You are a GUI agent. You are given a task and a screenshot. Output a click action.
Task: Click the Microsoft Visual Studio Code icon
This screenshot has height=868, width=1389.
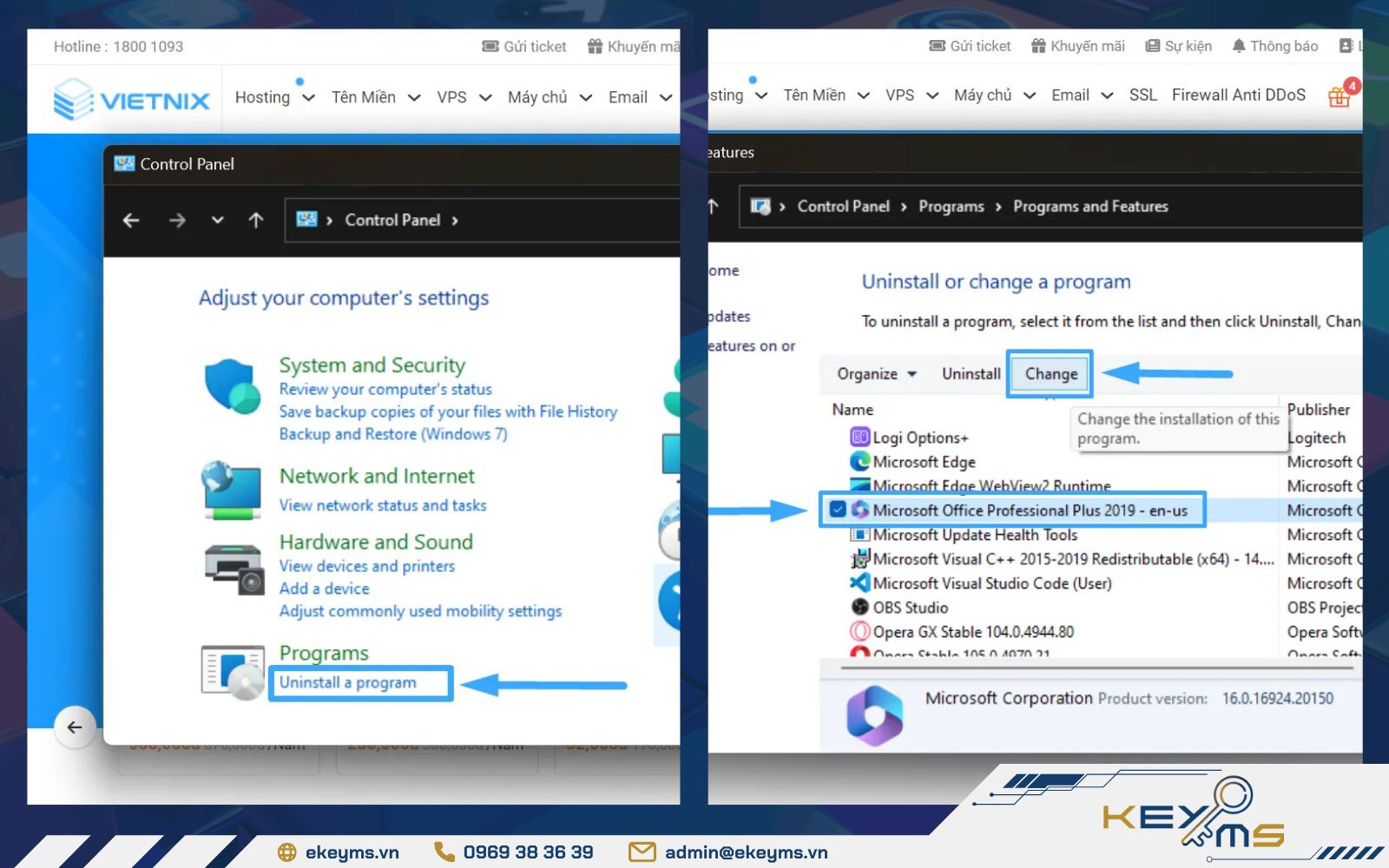859,583
